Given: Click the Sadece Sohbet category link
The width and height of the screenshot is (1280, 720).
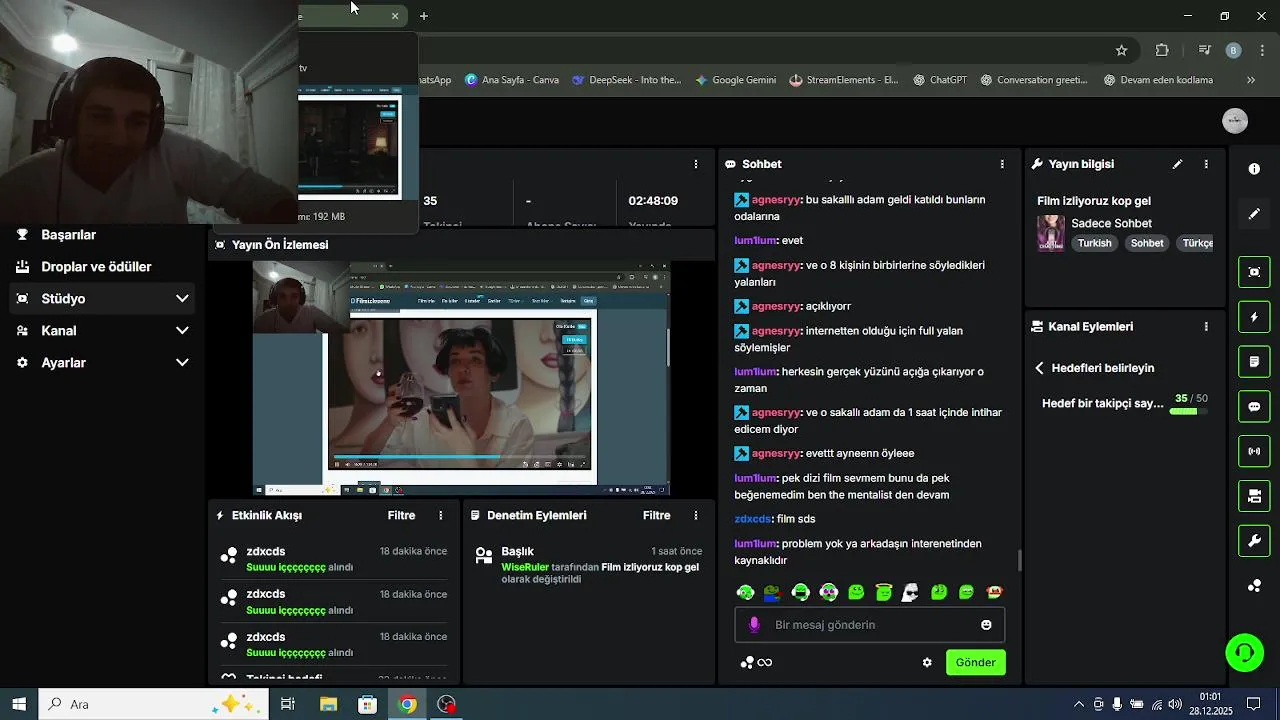Looking at the screenshot, I should (x=1111, y=224).
